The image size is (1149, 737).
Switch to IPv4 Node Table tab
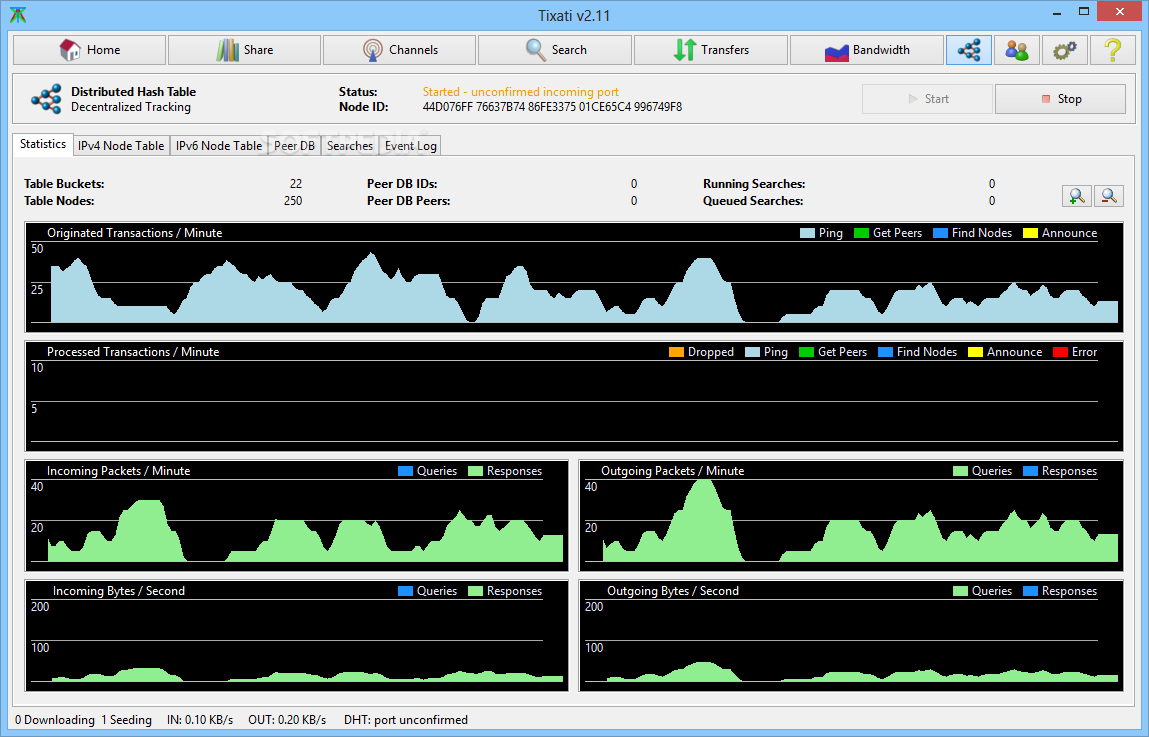click(x=121, y=146)
